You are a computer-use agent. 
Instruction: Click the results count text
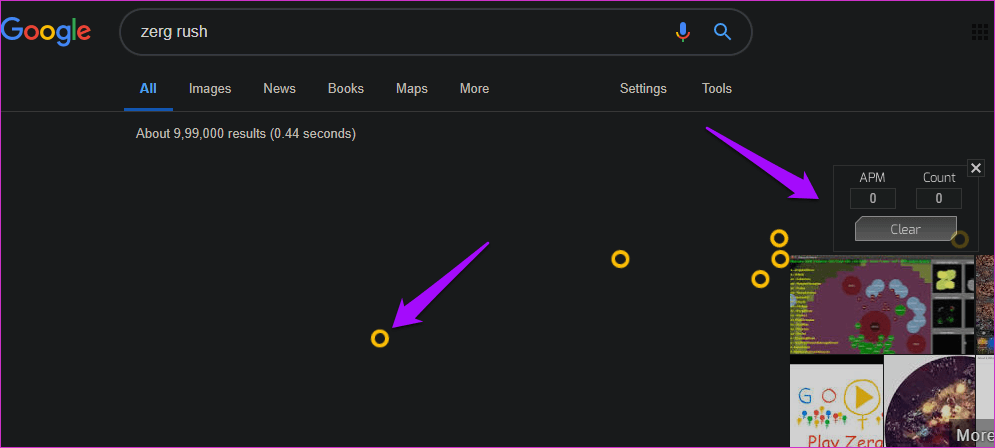[x=246, y=134]
